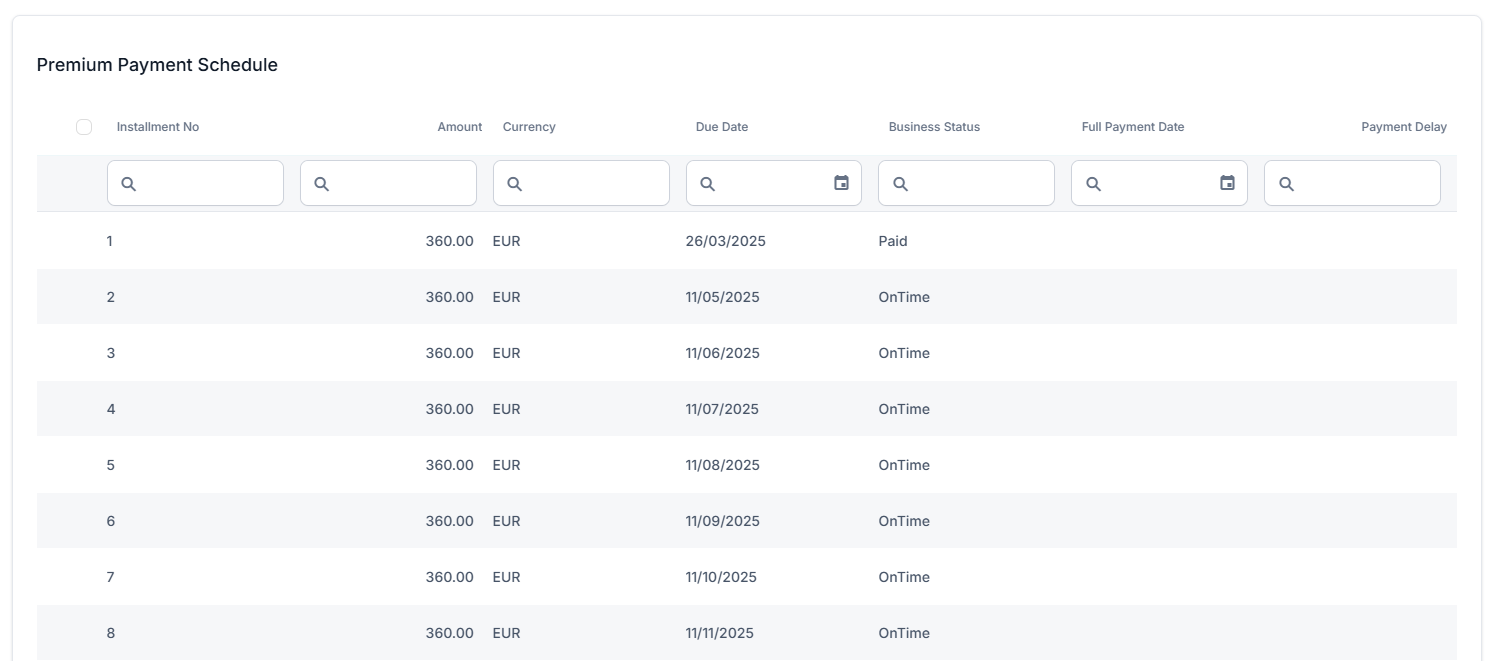
Task: Click the calendar icon in Due Date filter
Action: pyautogui.click(x=841, y=183)
